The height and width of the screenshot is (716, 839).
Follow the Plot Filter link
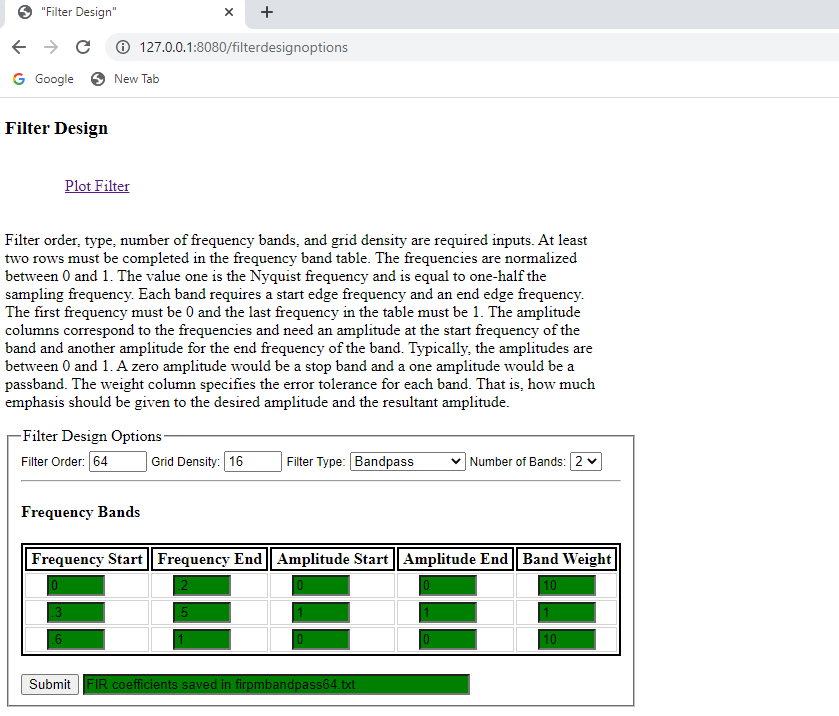pyautogui.click(x=96, y=185)
